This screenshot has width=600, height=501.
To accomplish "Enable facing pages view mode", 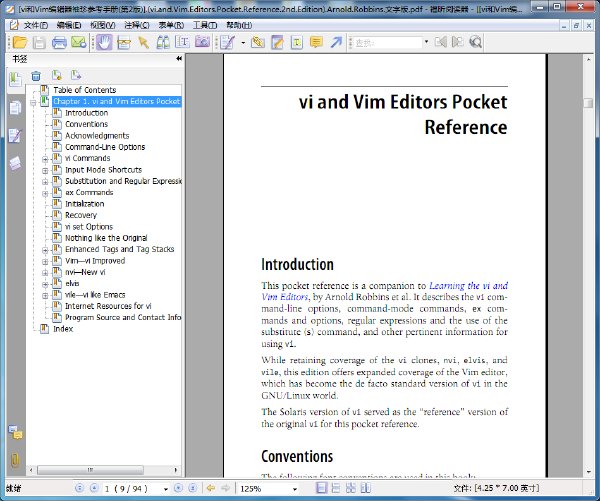I will [x=365, y=488].
